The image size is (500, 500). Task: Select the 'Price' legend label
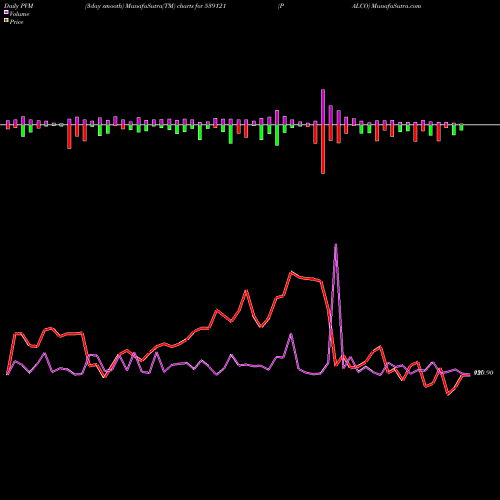tap(16, 22)
